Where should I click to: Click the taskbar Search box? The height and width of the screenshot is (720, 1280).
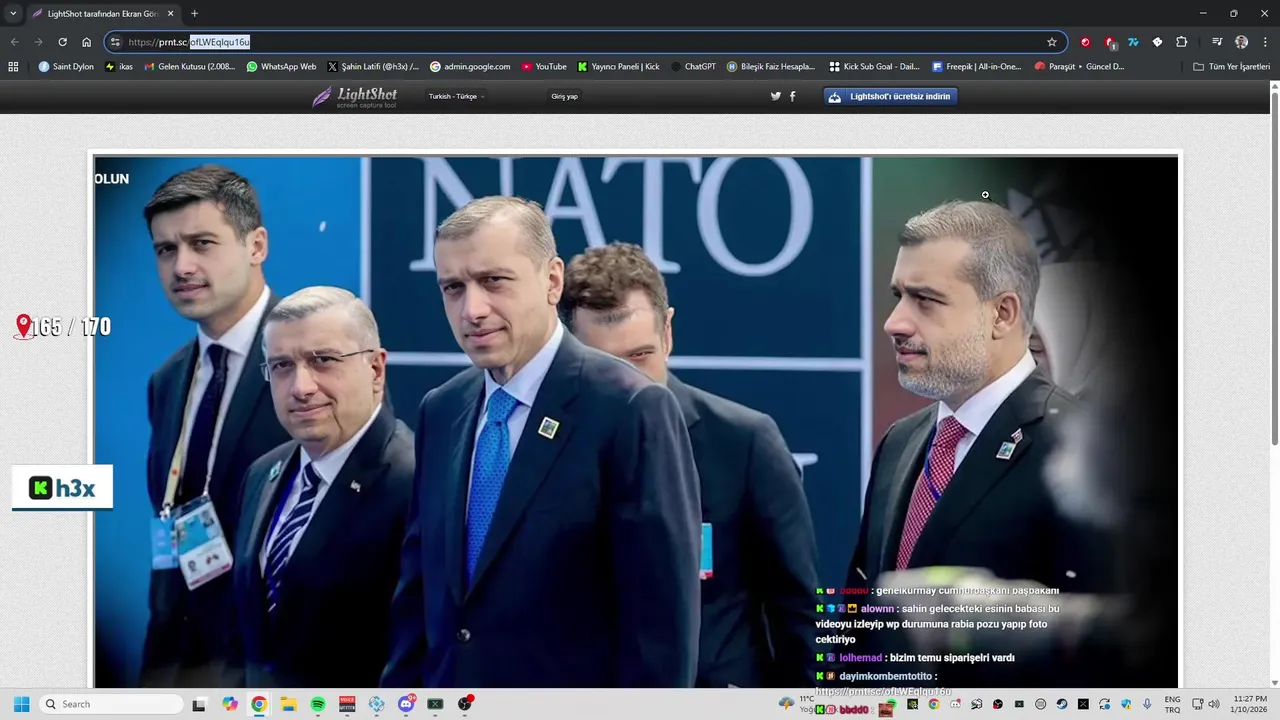[110, 704]
